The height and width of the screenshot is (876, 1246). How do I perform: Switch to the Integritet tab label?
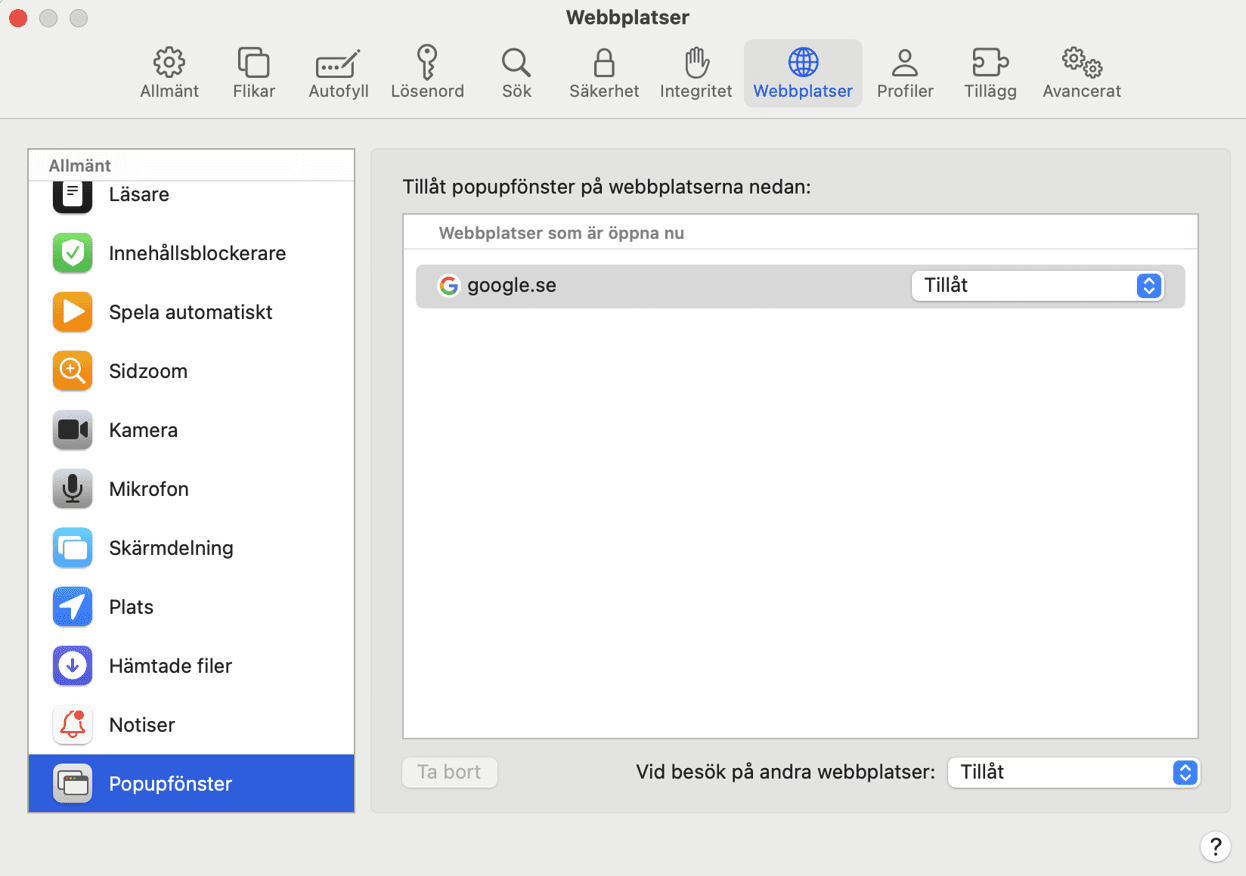(x=696, y=91)
